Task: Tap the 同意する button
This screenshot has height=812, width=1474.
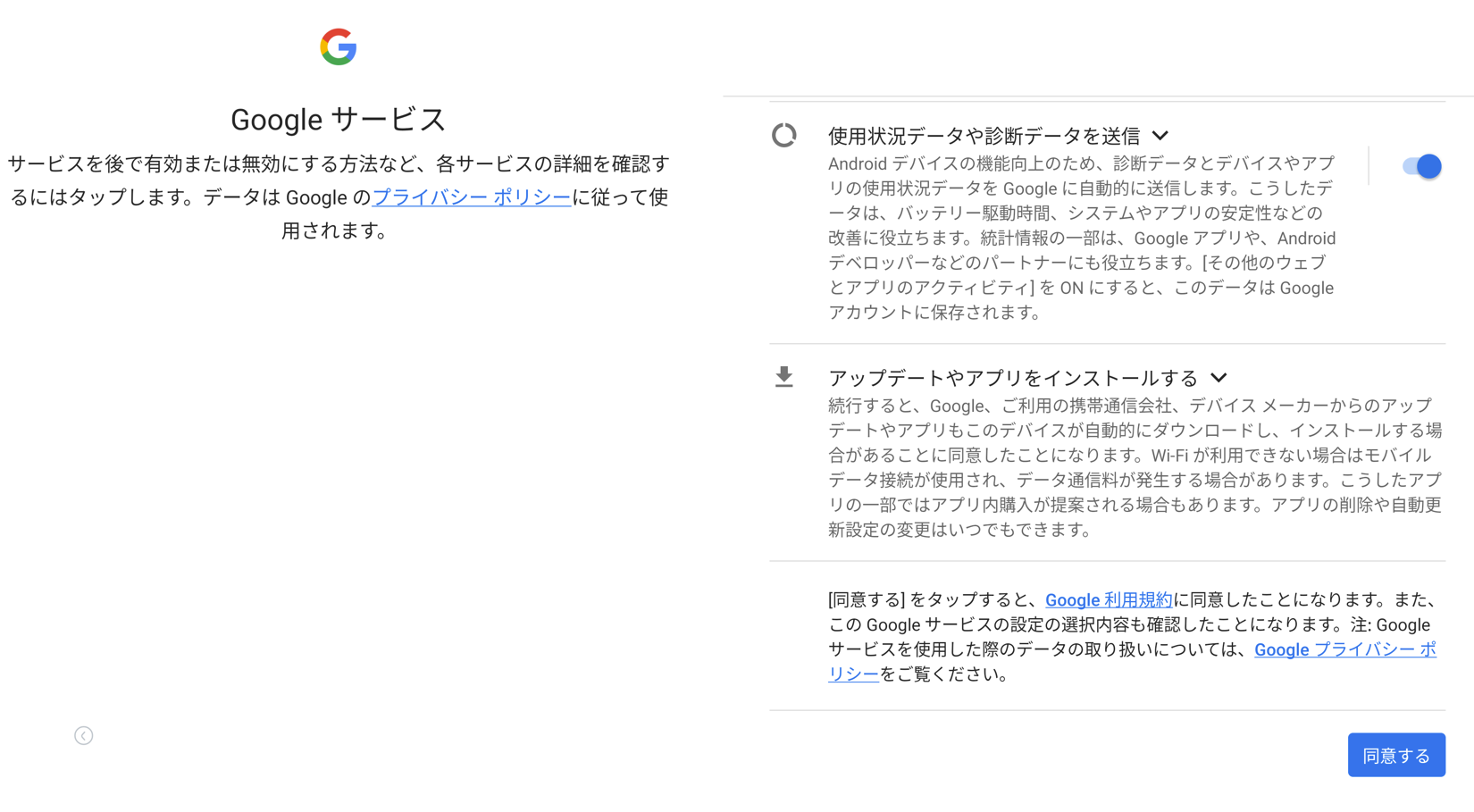Action: pos(1396,755)
